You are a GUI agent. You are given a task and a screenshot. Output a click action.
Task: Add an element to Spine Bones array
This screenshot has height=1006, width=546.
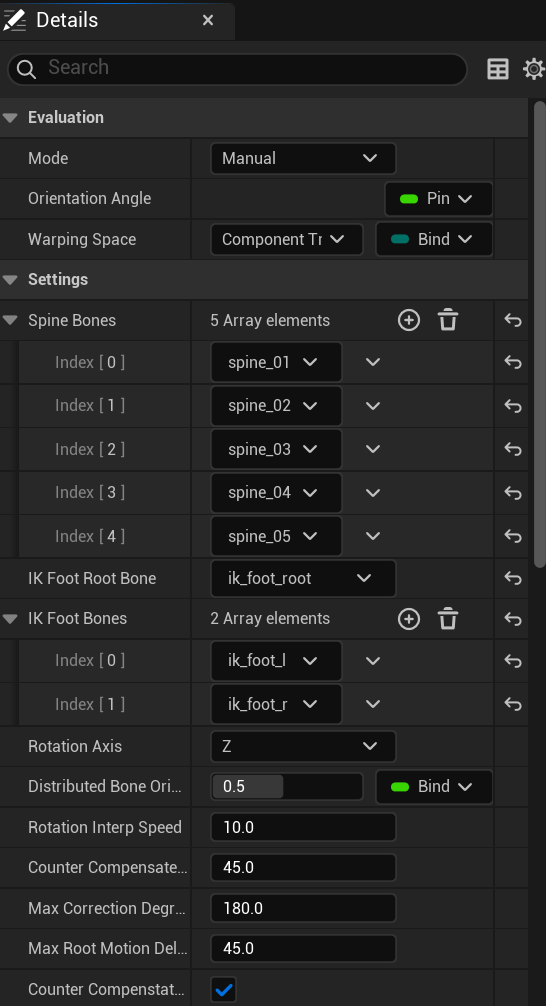click(409, 320)
